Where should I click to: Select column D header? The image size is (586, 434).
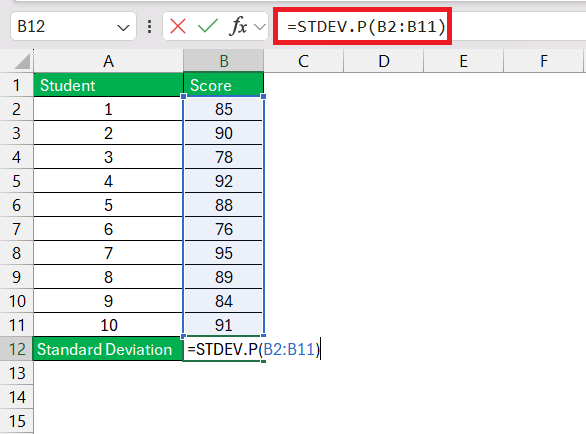pyautogui.click(x=383, y=61)
